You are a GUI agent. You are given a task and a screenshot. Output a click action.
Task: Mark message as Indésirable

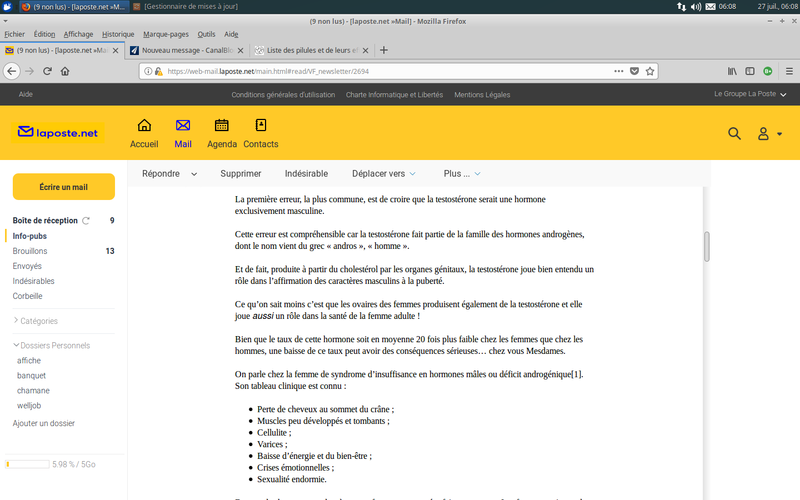(x=306, y=174)
